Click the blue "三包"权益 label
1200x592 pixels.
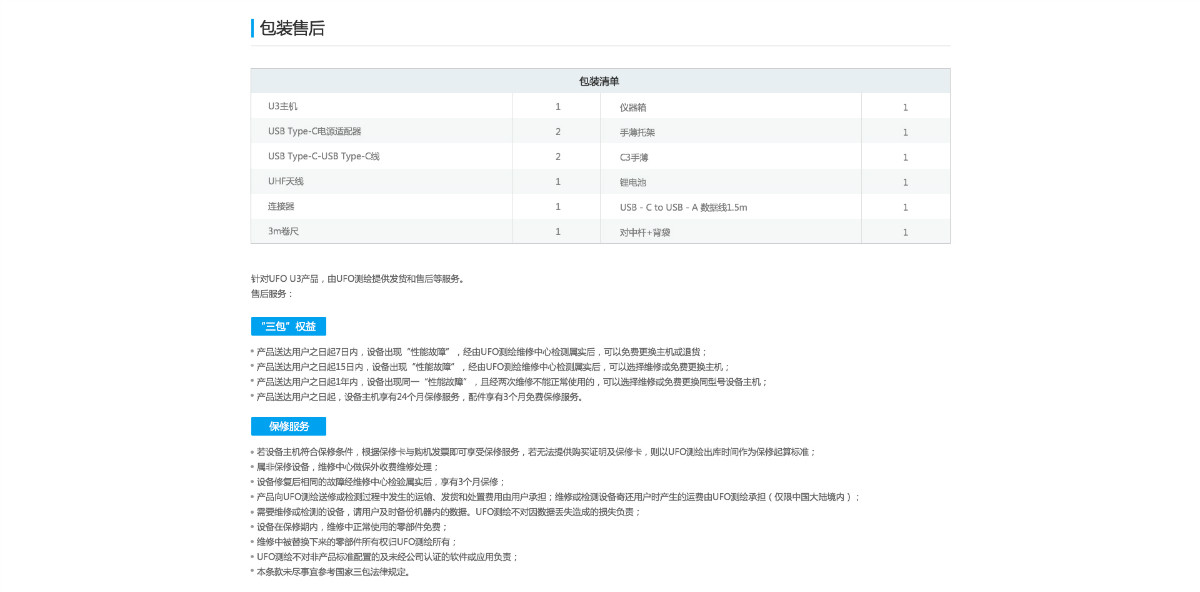pyautogui.click(x=288, y=327)
